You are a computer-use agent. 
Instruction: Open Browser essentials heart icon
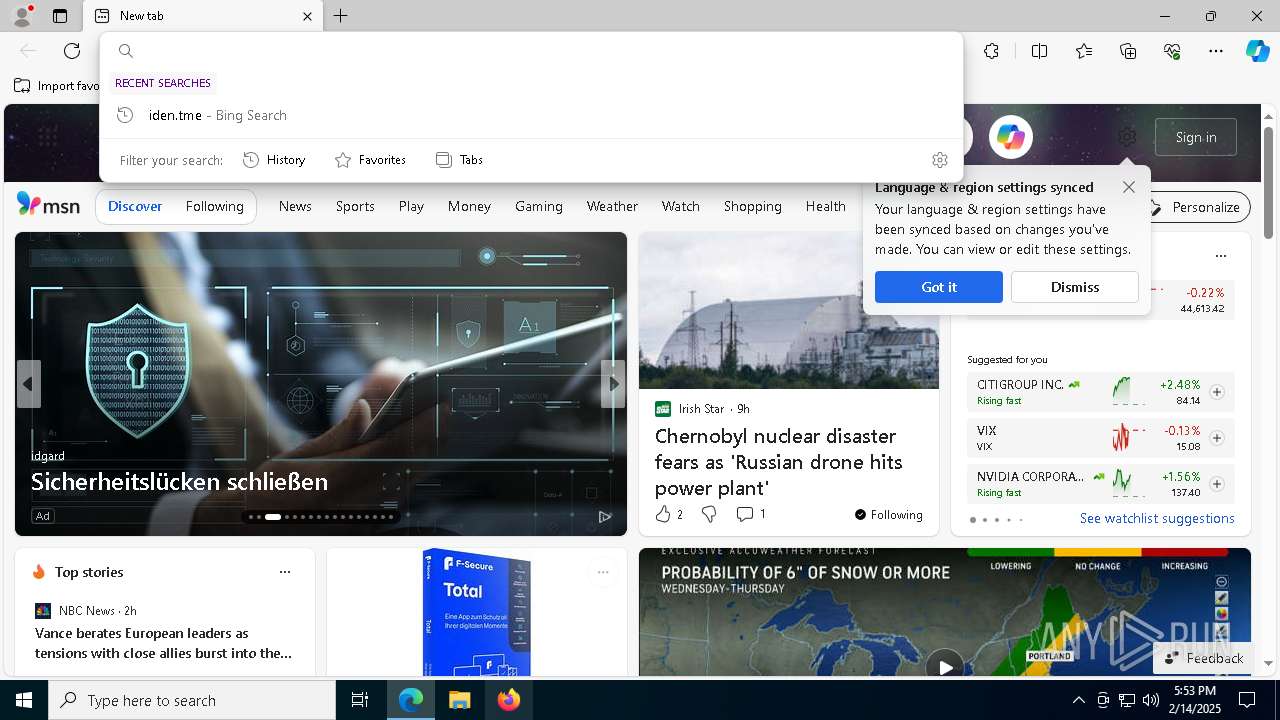[1172, 51]
